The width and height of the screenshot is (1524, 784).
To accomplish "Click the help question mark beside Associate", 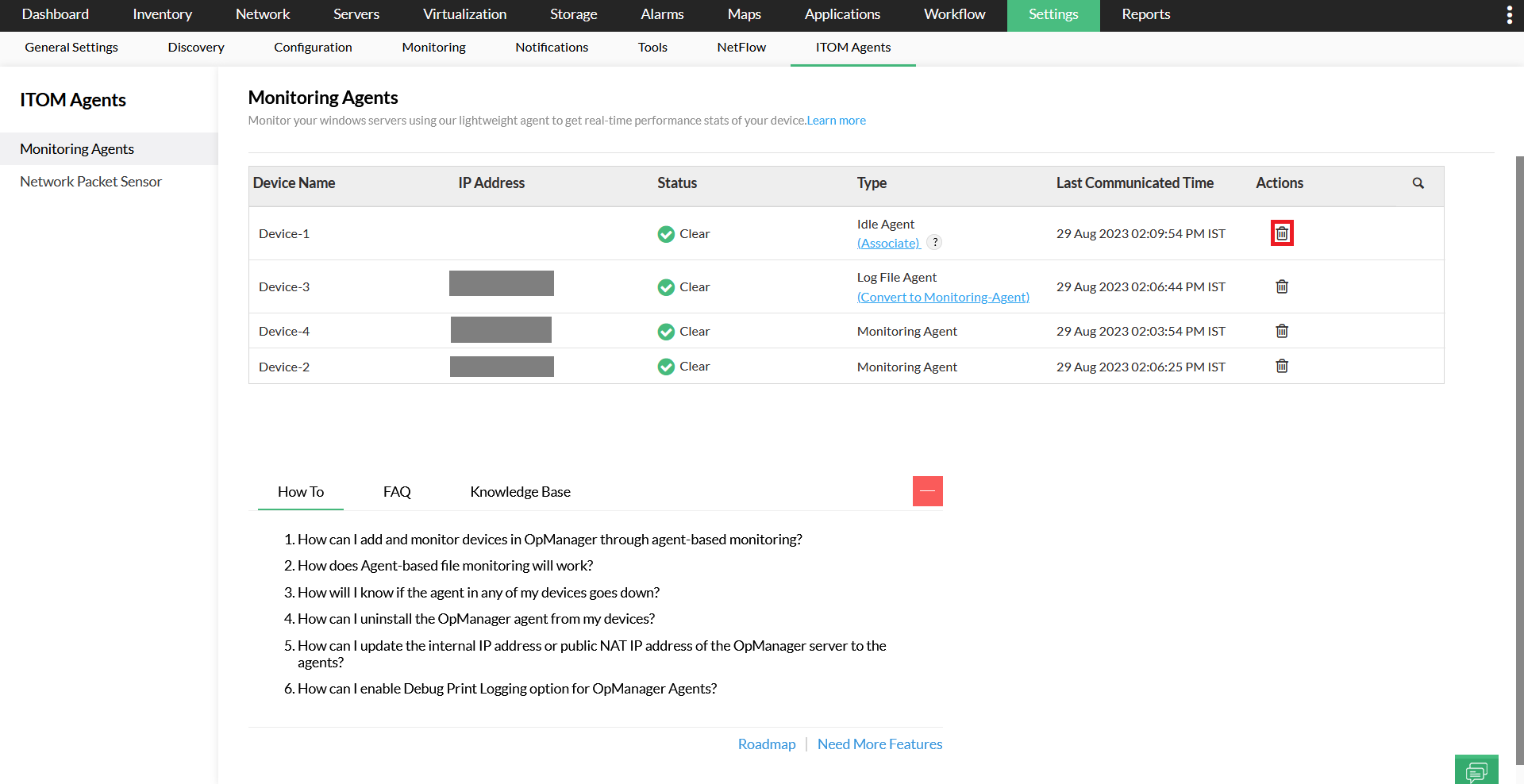I will [x=935, y=243].
